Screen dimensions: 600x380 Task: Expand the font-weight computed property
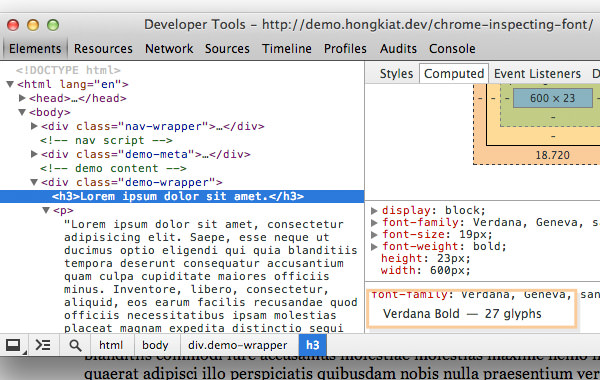coord(374,246)
